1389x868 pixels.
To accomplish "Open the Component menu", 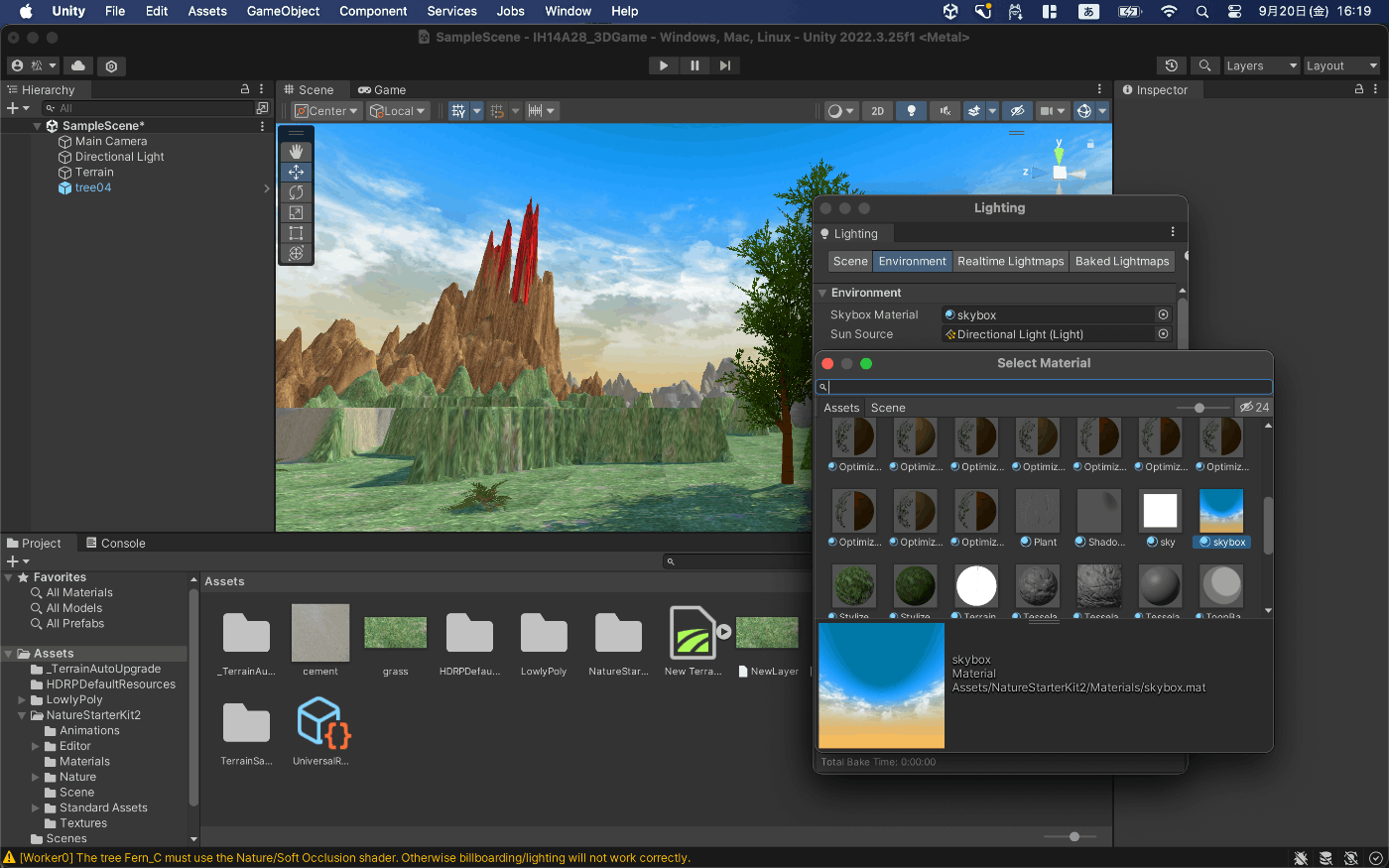I will click(x=373, y=11).
